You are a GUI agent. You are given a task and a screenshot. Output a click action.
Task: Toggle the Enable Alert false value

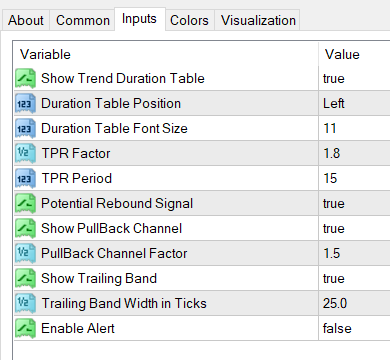tap(354, 329)
